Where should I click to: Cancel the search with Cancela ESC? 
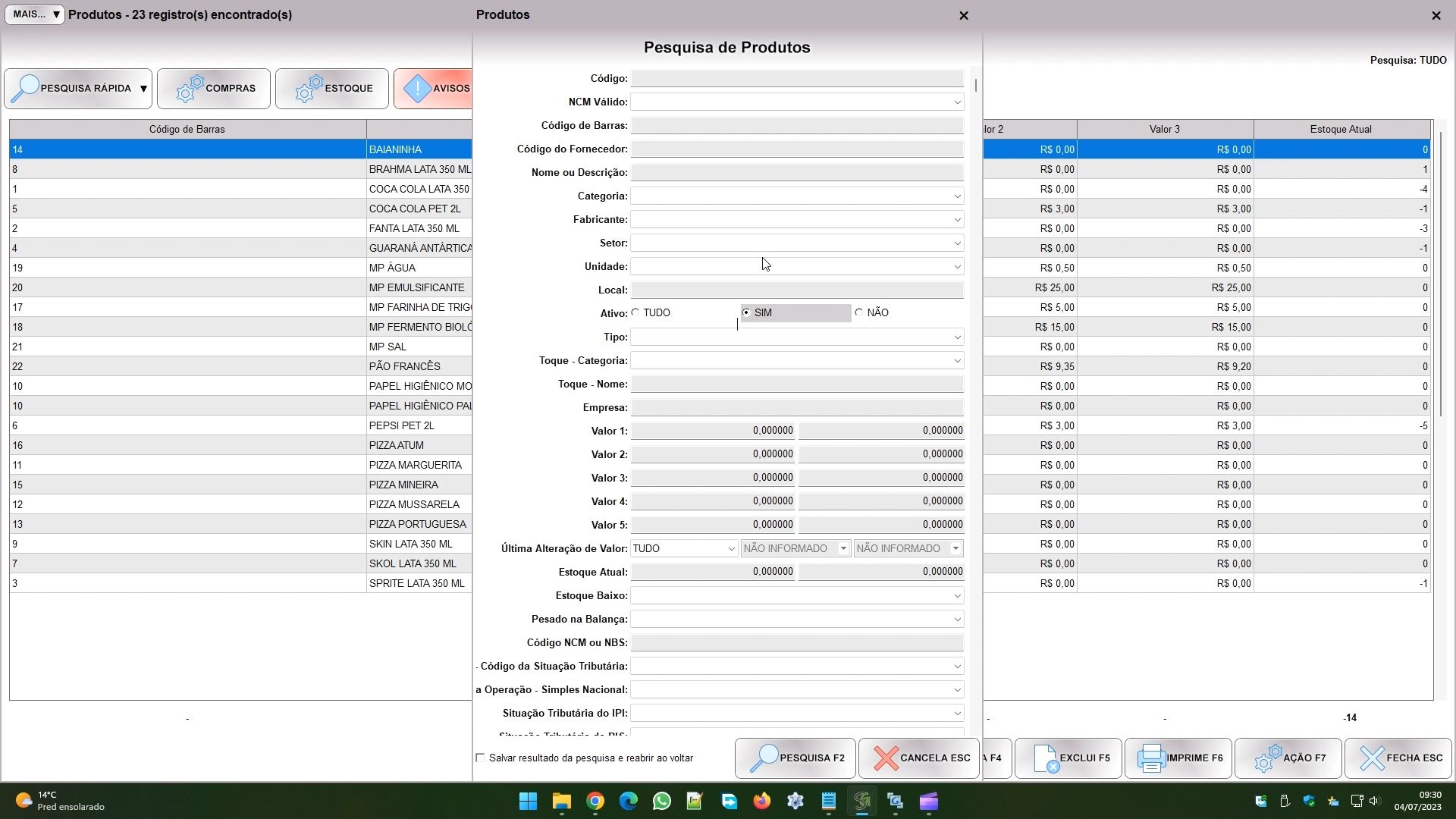[919, 758]
